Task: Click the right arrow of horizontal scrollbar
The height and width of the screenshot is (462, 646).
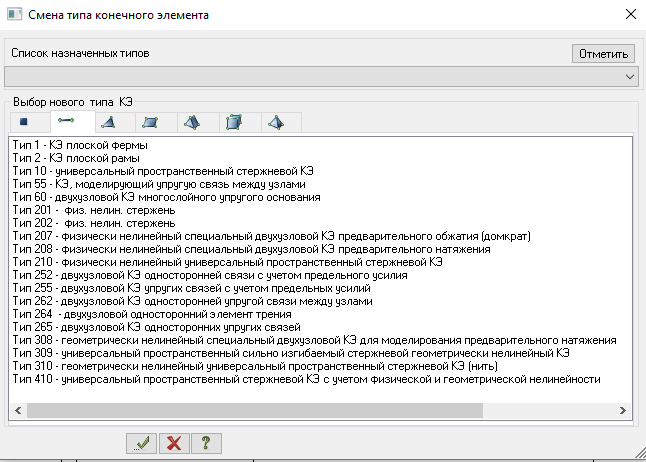Action: pos(623,410)
